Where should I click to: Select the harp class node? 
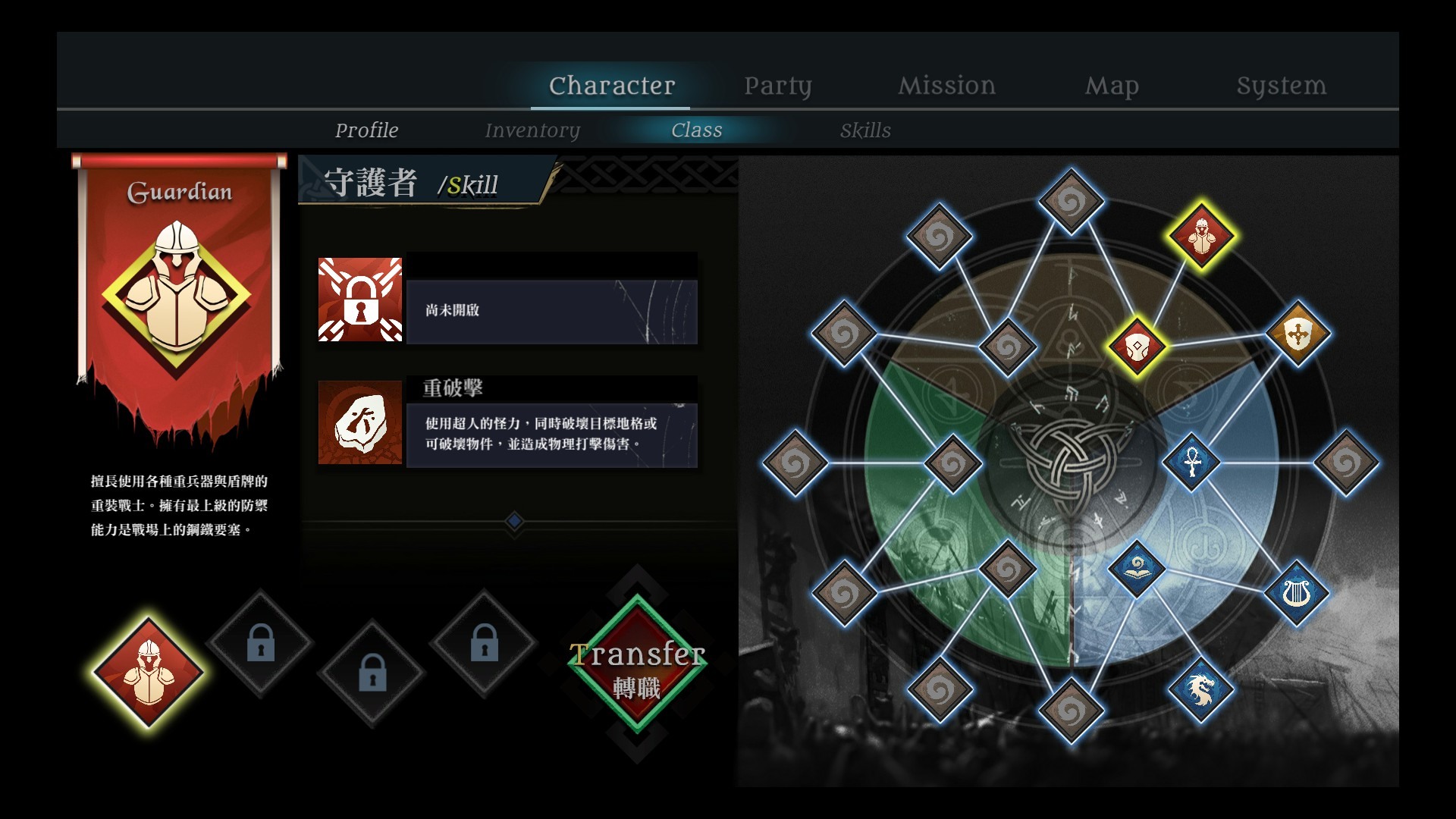pos(1296,593)
